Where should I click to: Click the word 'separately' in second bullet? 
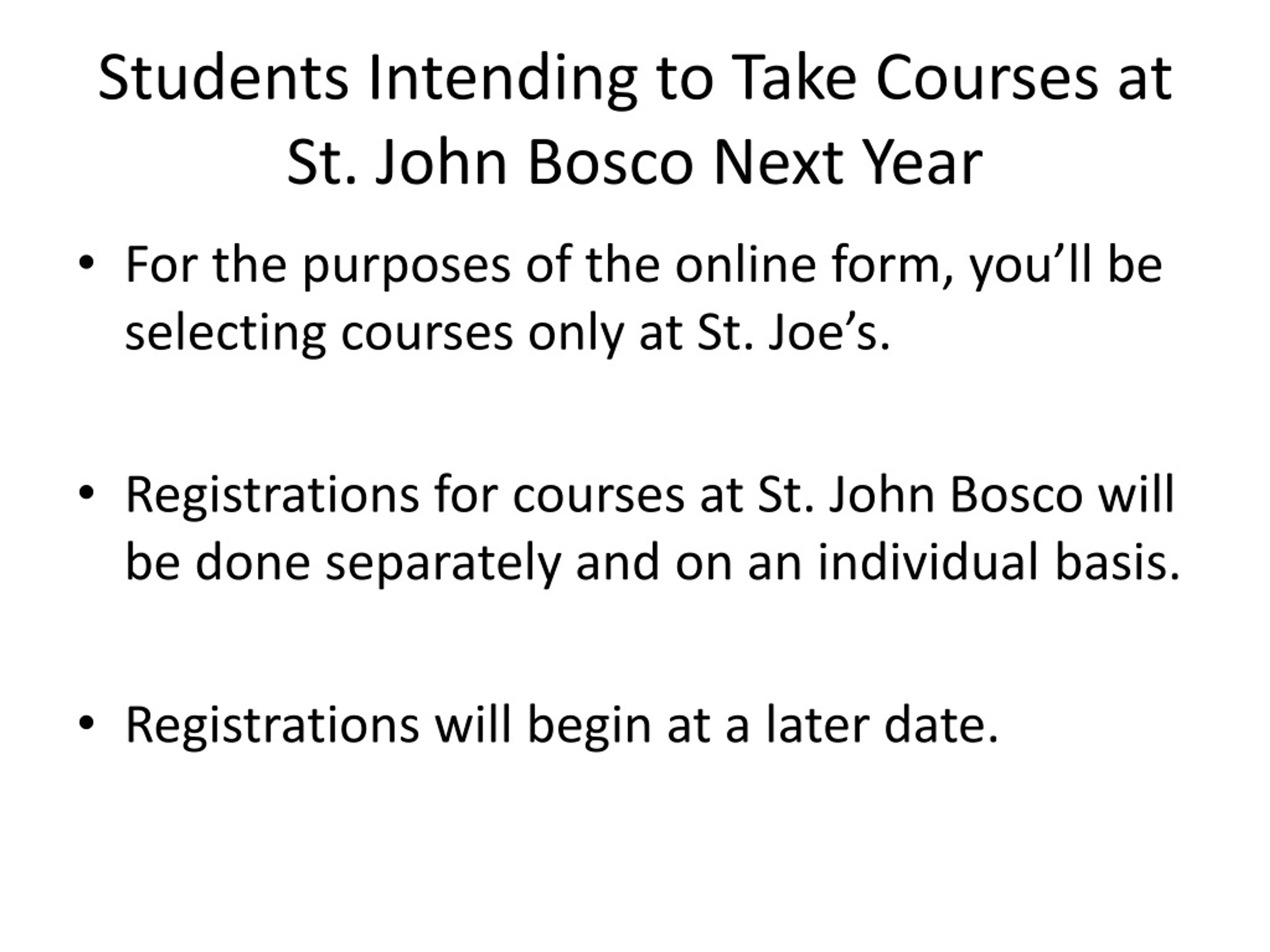(443, 564)
